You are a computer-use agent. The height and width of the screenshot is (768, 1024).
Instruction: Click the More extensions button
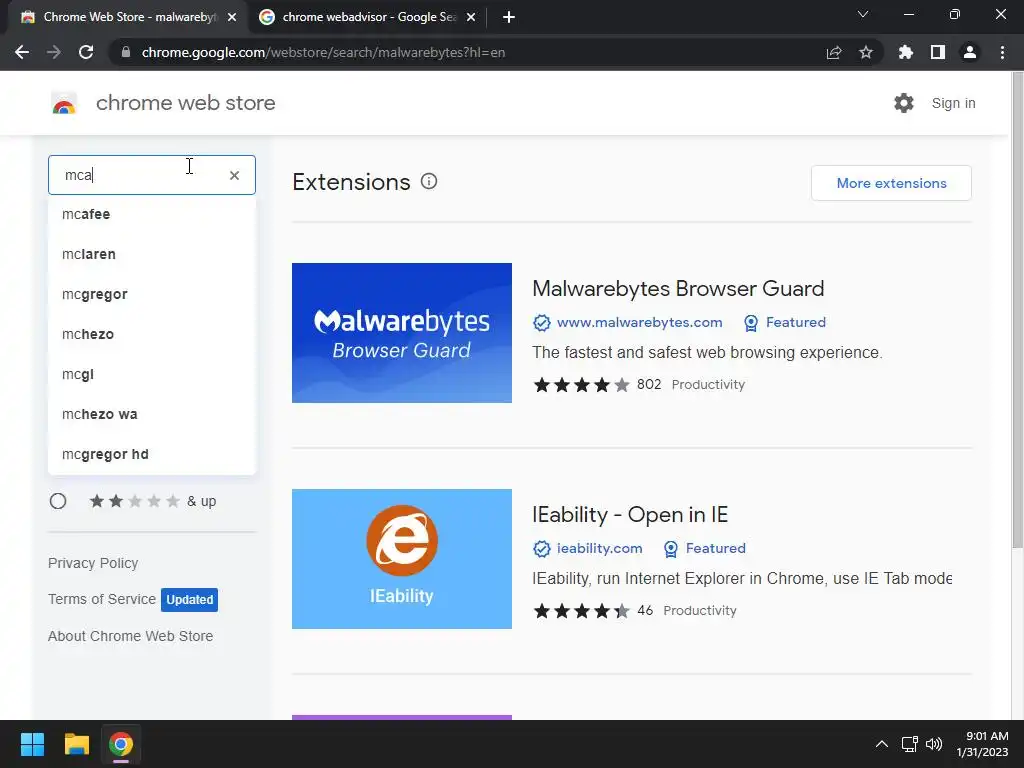891,183
